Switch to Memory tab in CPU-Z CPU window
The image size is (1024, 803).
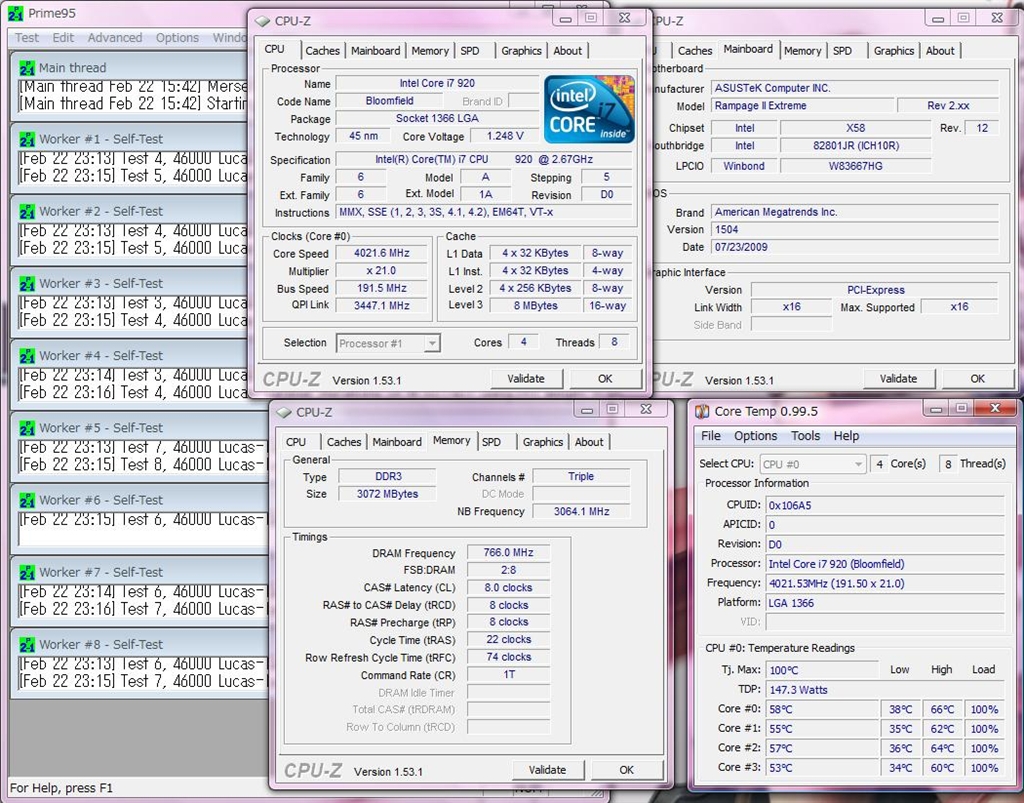click(430, 51)
